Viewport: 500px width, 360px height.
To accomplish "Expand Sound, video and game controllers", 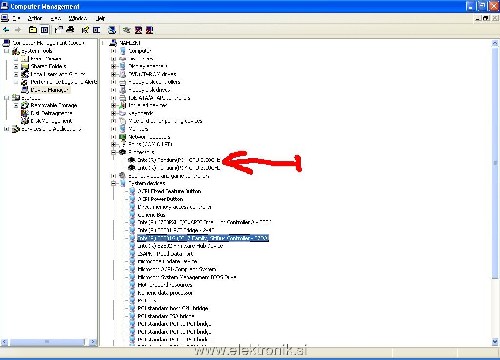I will coord(114,176).
